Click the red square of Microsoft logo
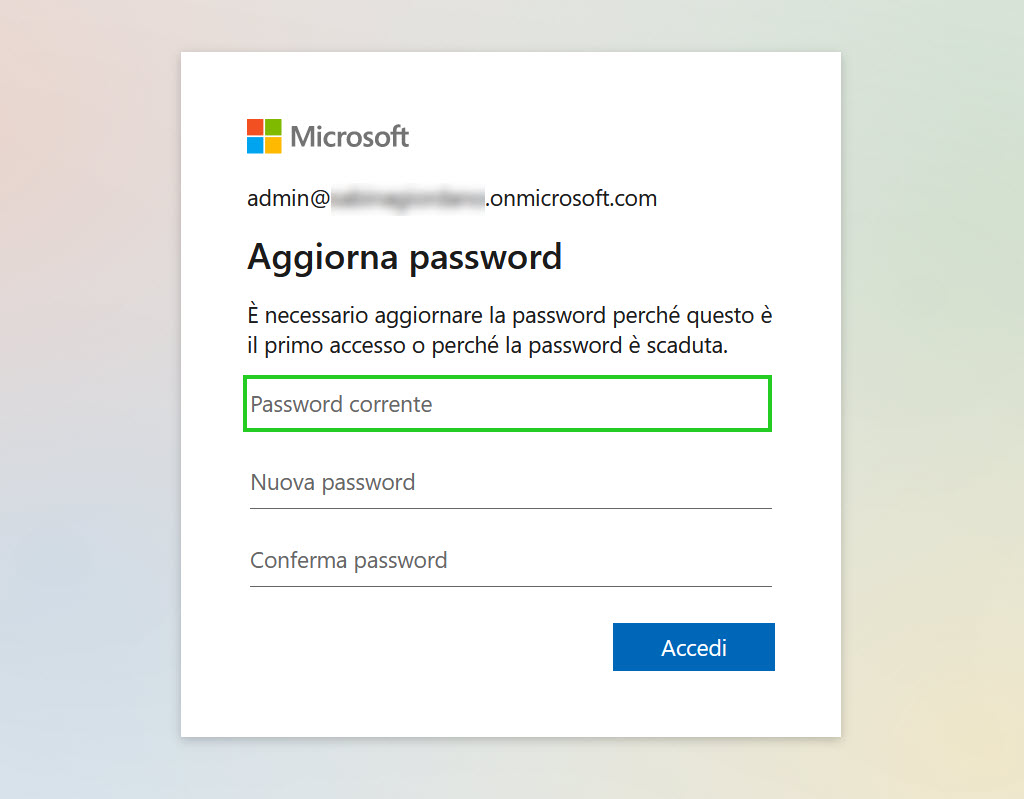Image resolution: width=1024 pixels, height=799 pixels. tap(255, 127)
